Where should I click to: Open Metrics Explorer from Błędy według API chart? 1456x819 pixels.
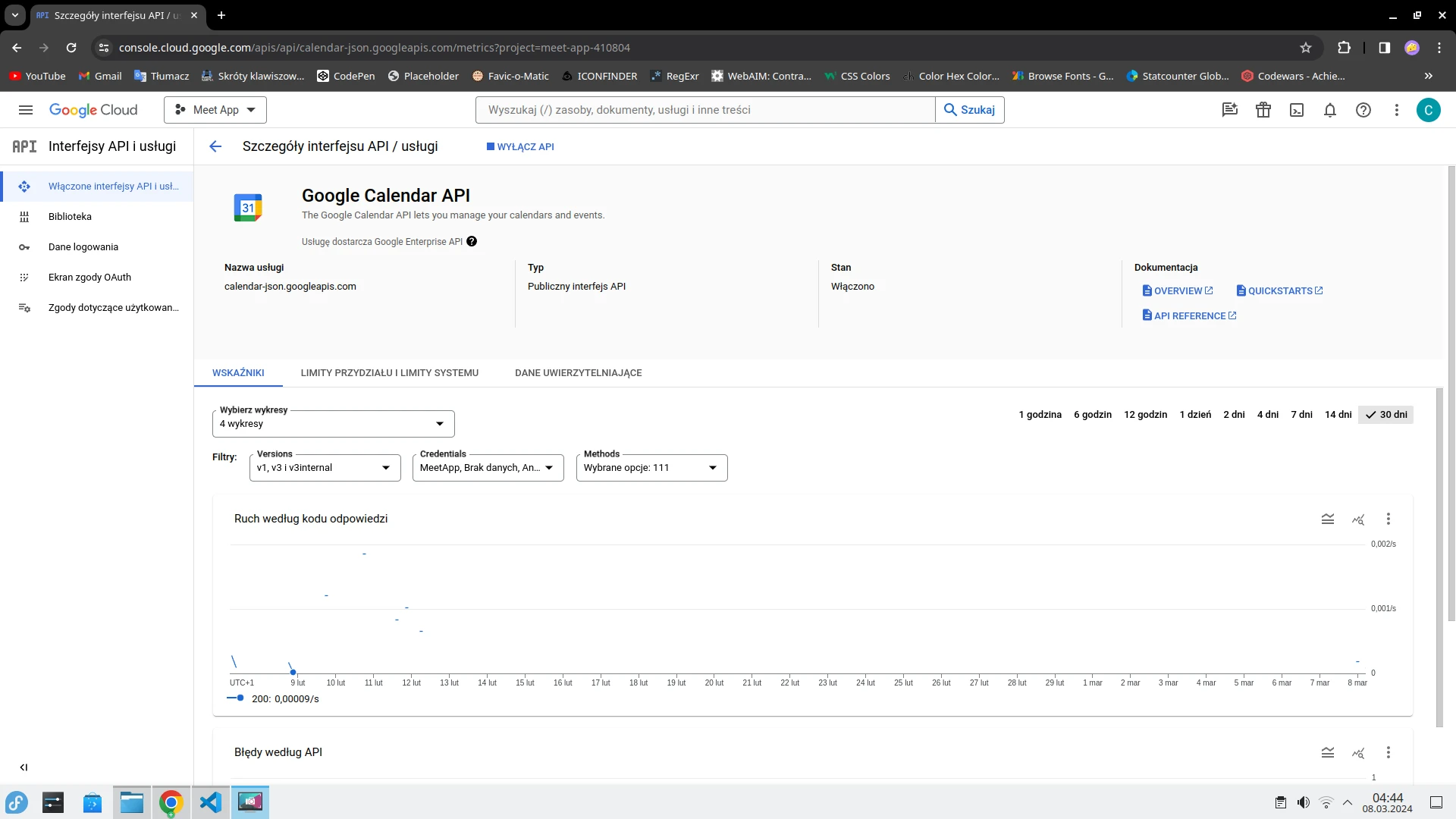pyautogui.click(x=1358, y=752)
